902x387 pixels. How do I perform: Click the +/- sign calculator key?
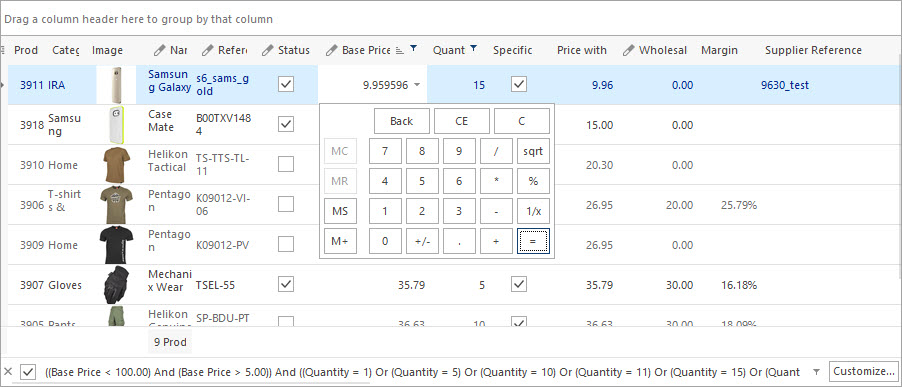click(x=422, y=241)
